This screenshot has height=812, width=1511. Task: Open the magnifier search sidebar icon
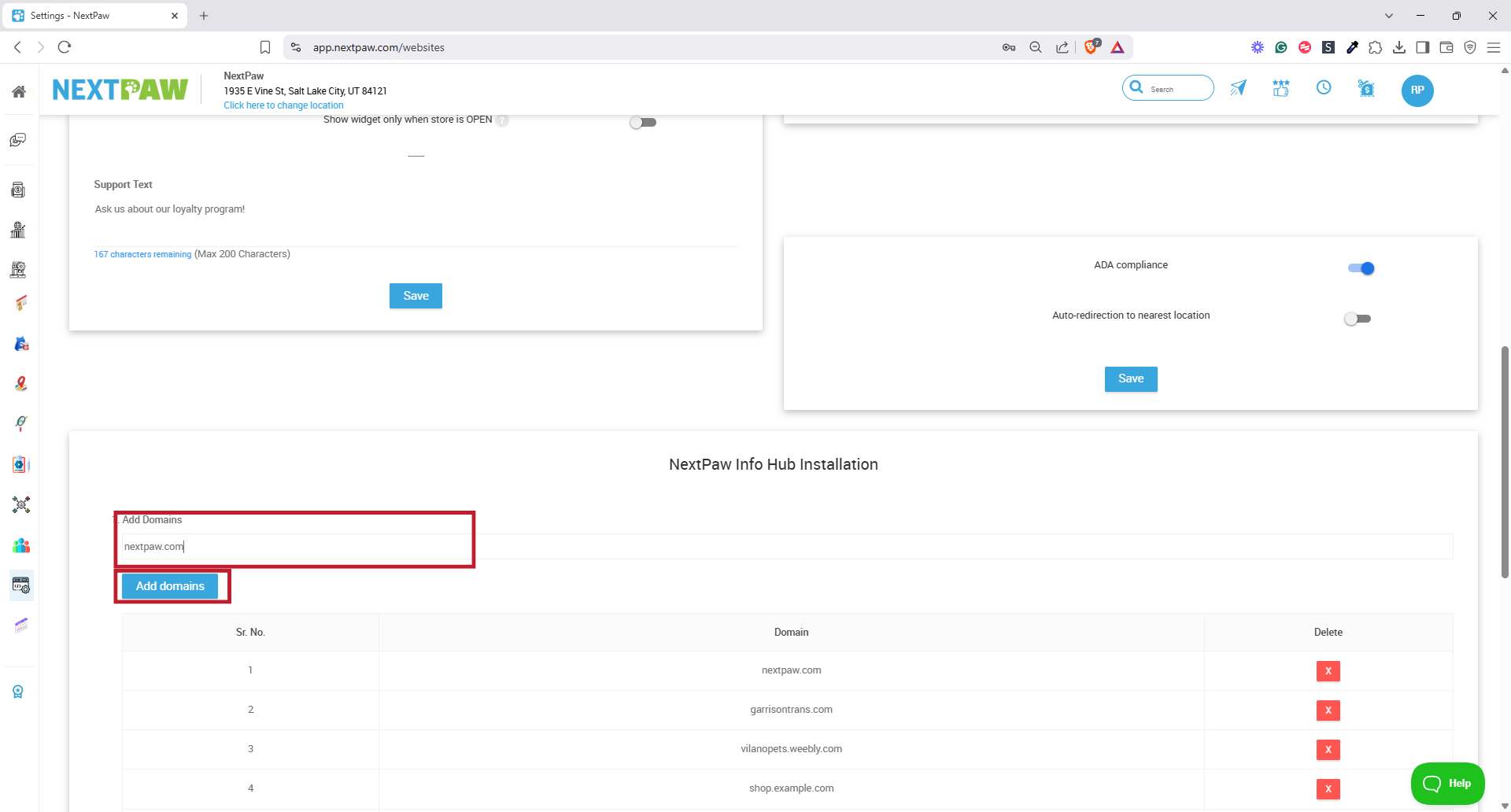coord(21,423)
